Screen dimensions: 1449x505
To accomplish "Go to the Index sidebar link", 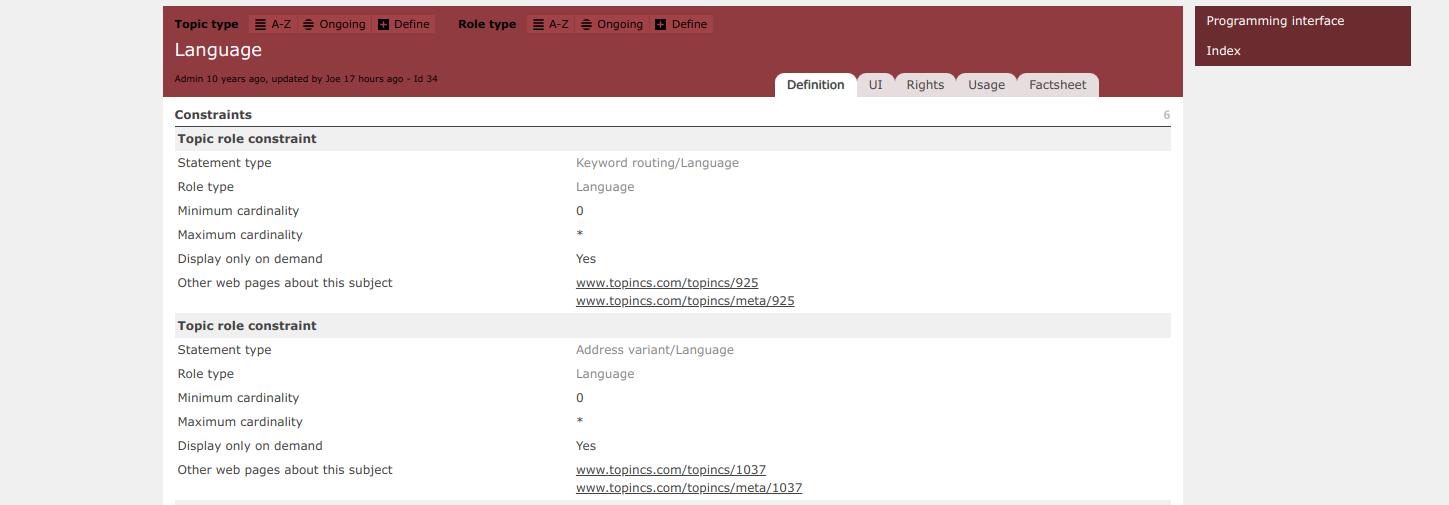I will point(1223,51).
